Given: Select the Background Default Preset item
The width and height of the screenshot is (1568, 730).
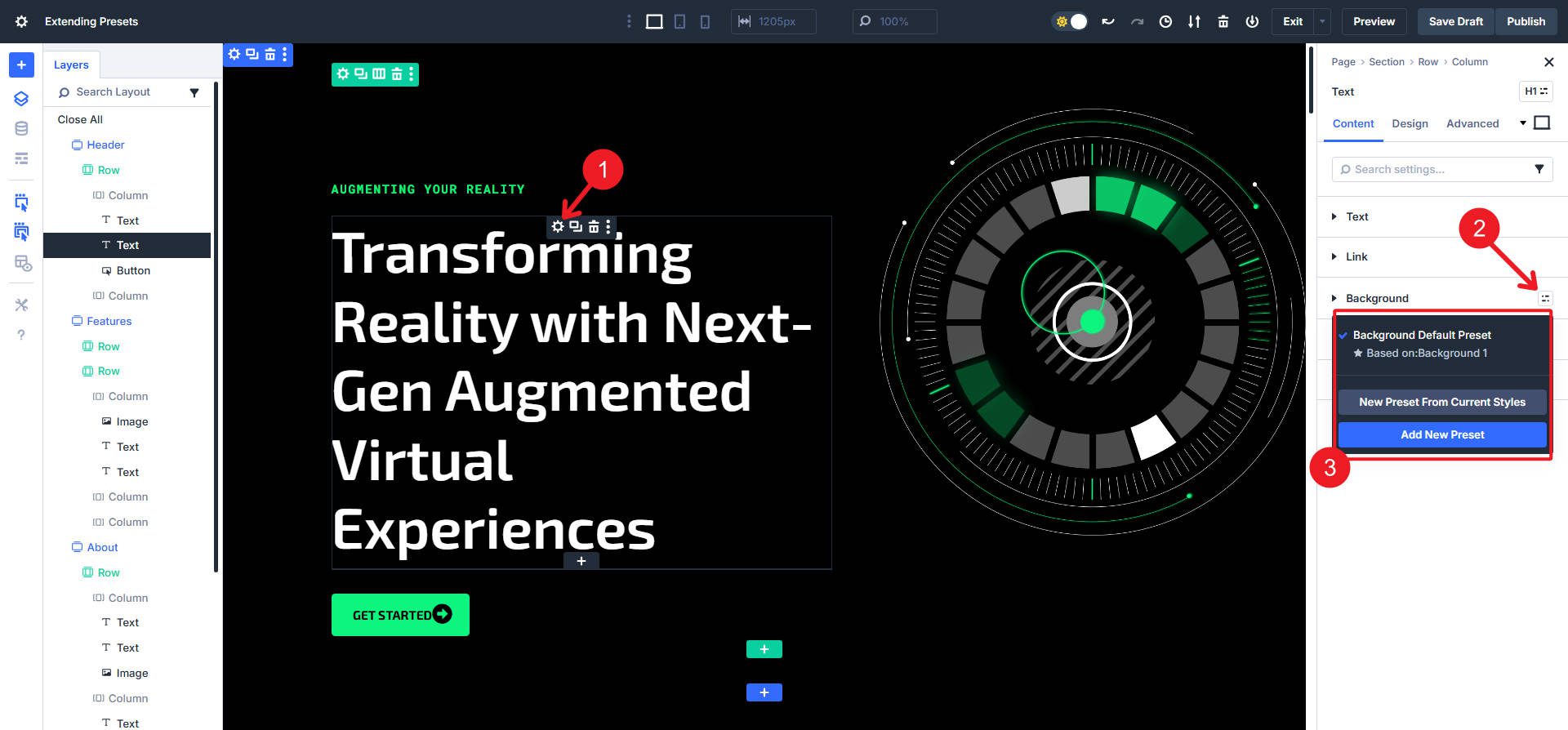Looking at the screenshot, I should pos(1421,335).
